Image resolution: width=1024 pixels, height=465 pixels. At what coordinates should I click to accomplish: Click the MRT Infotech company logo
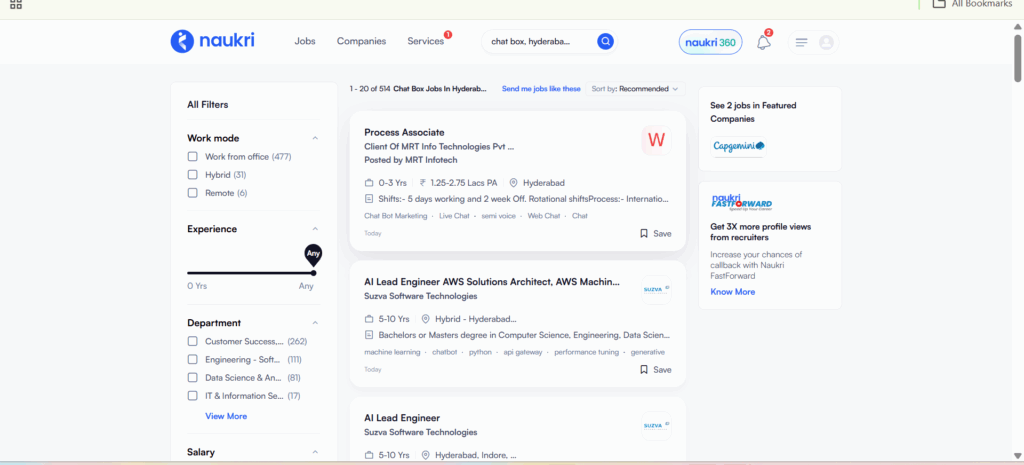click(656, 140)
